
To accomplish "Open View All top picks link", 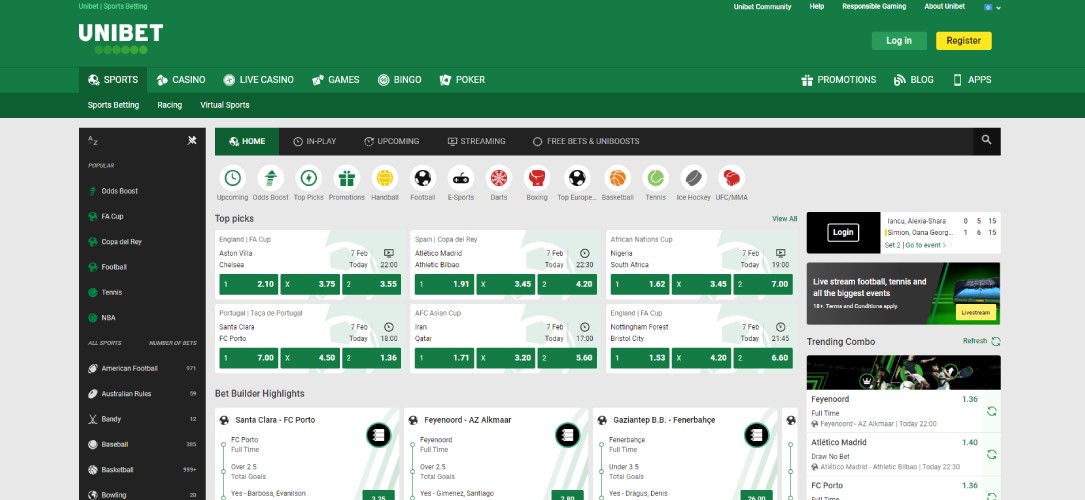I will tap(785, 219).
